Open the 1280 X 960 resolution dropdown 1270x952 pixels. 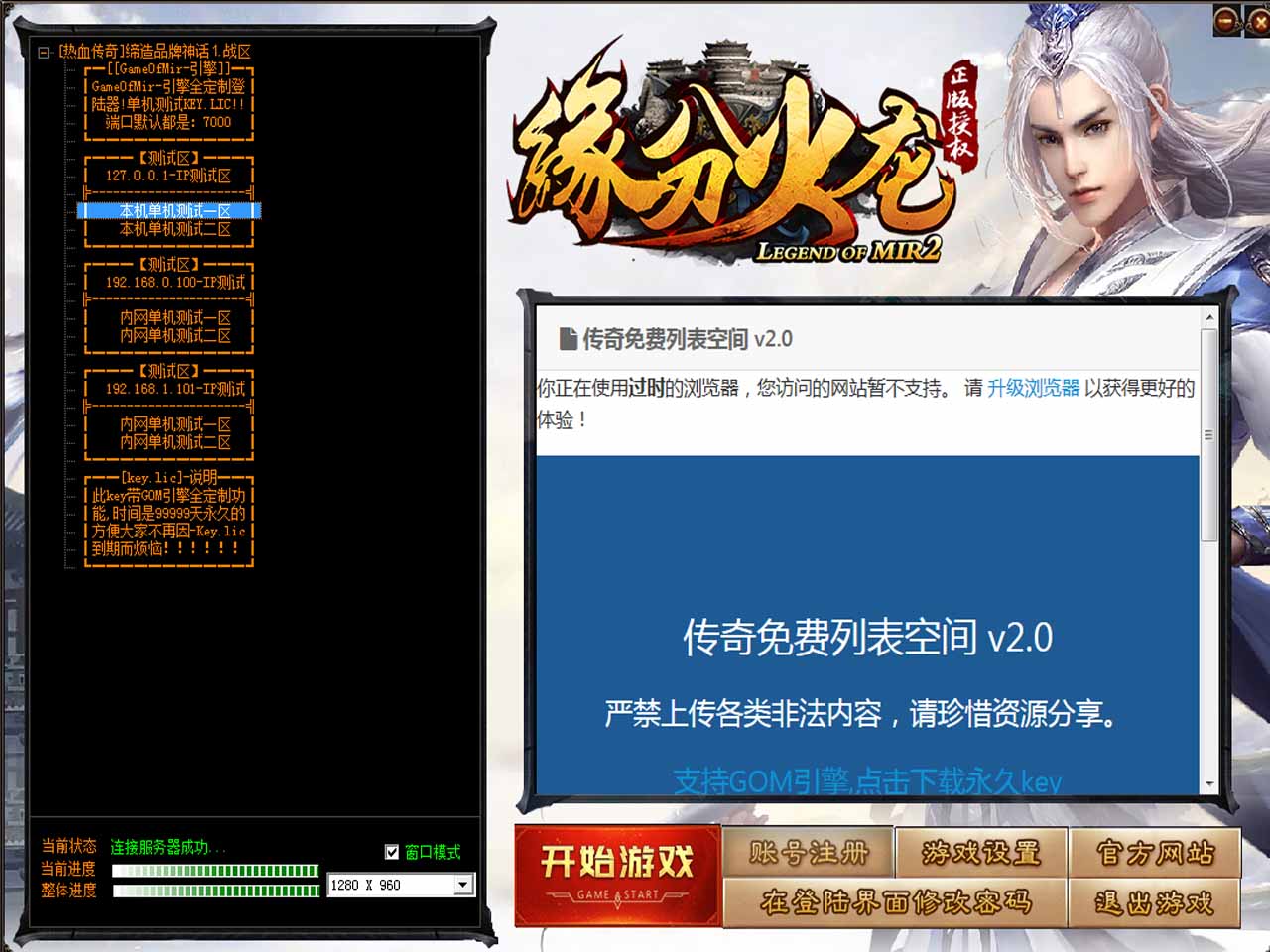(463, 885)
